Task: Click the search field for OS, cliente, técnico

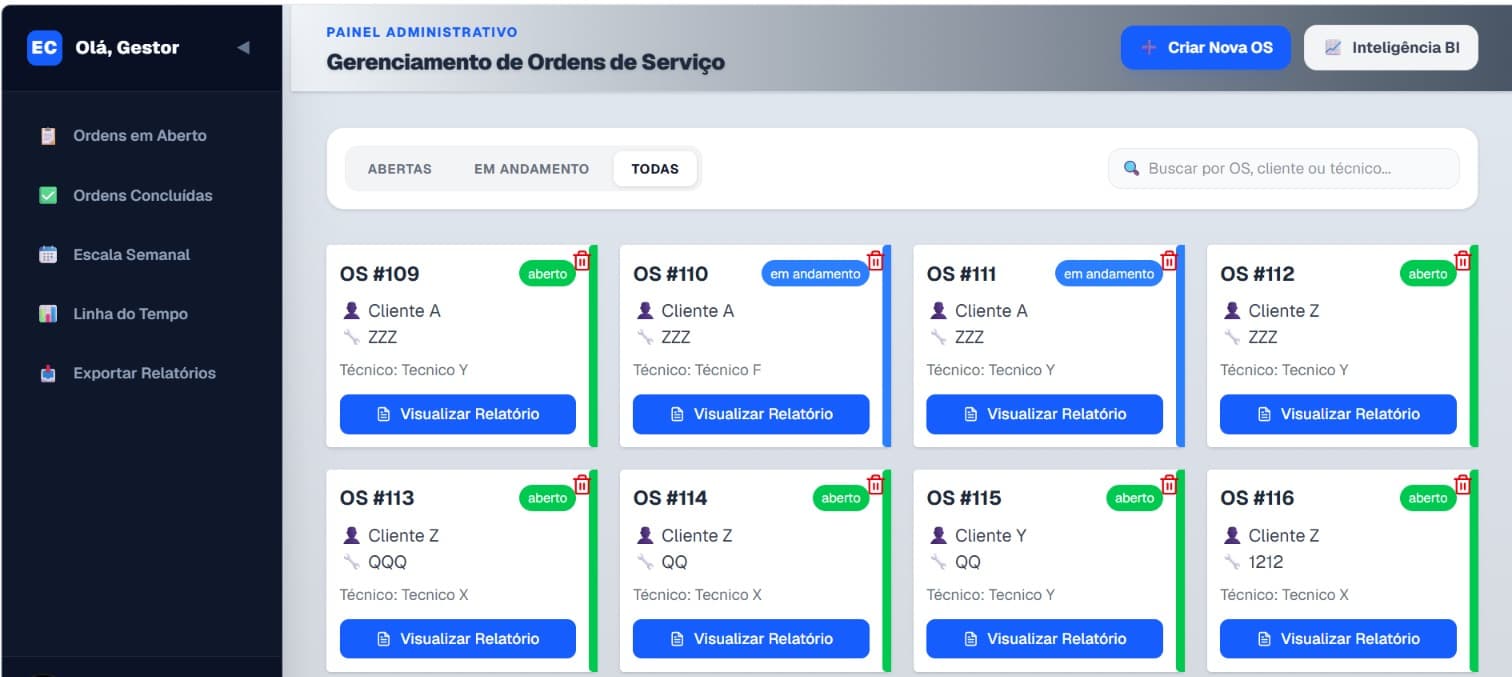Action: click(1284, 168)
